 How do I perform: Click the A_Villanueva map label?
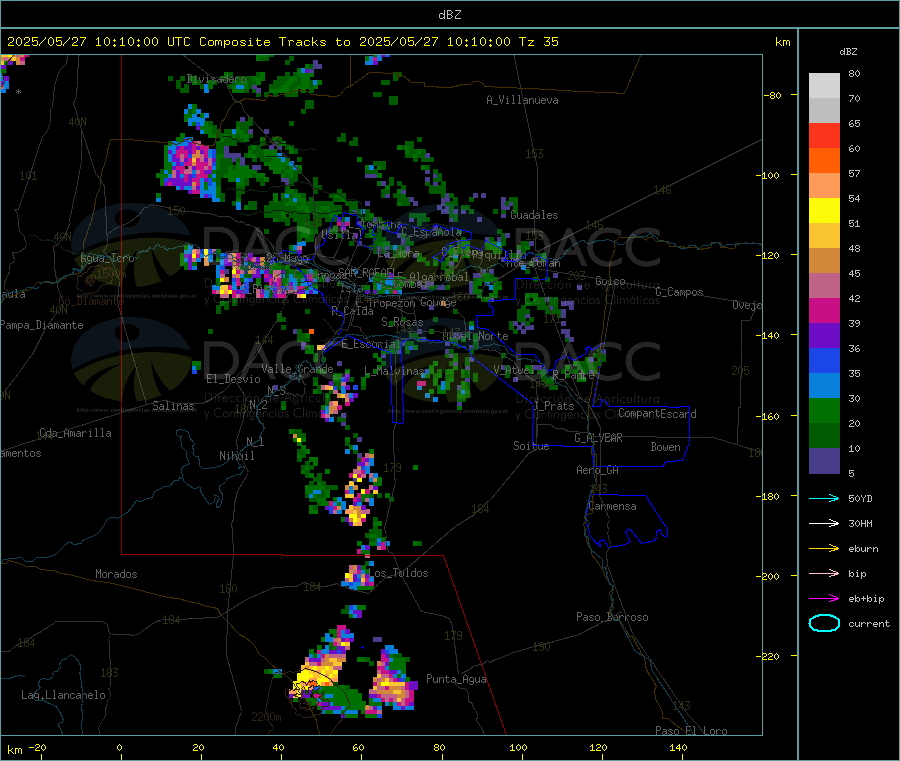click(x=522, y=100)
